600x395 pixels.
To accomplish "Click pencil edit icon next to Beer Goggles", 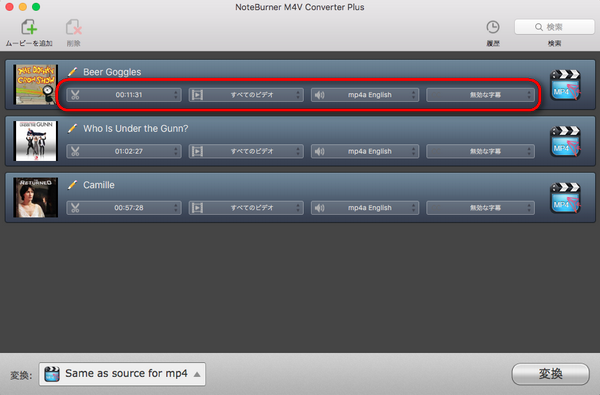I will coord(72,72).
